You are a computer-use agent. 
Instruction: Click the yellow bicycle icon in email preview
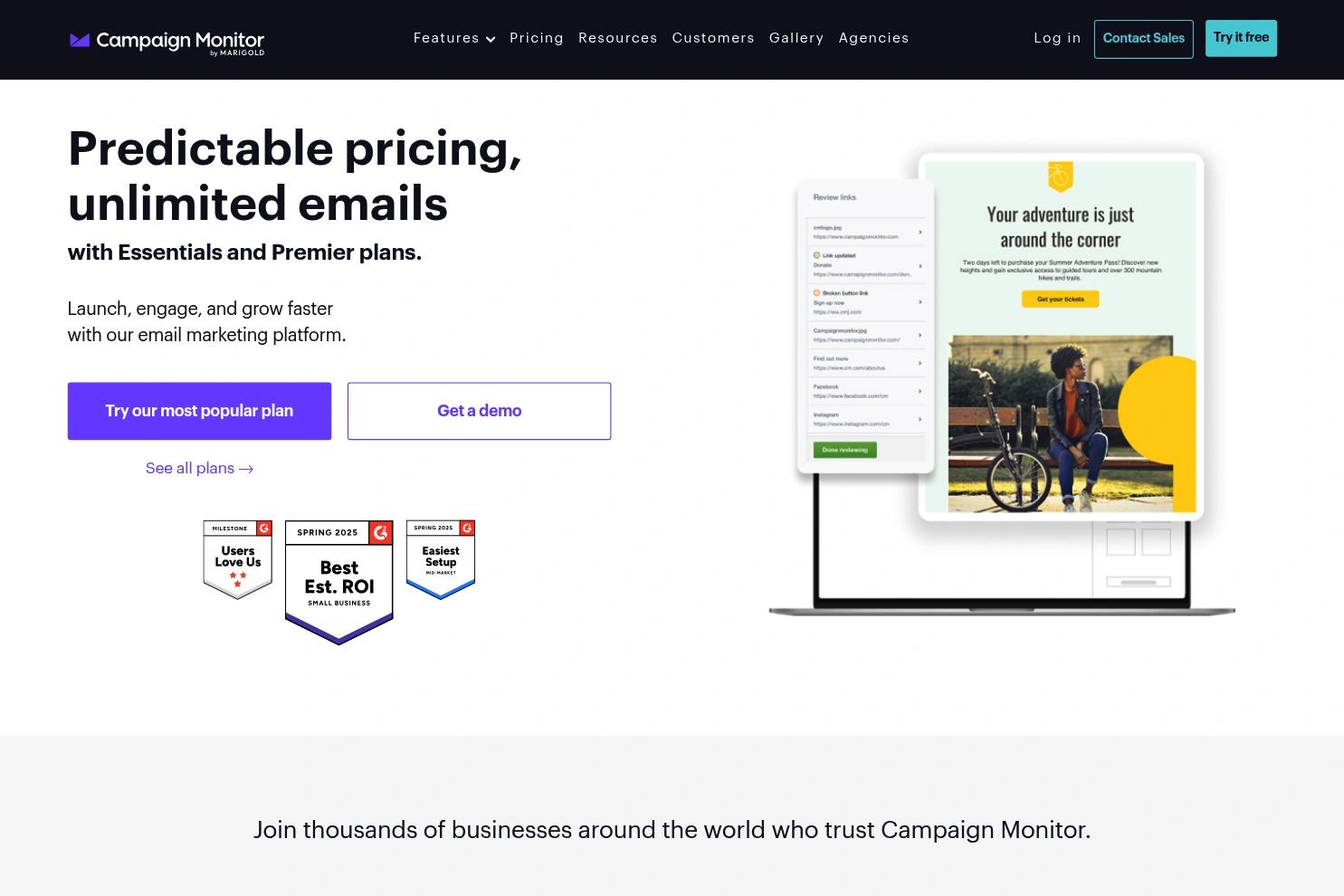1060,176
